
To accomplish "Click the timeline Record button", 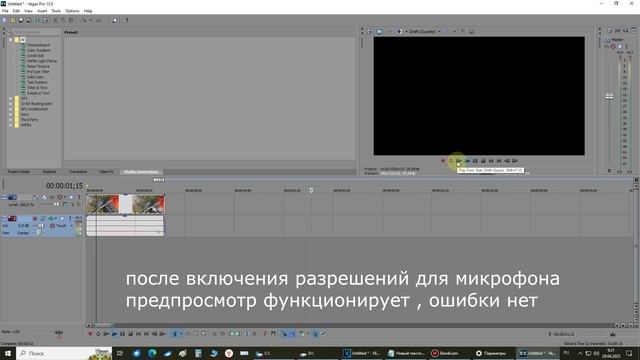I will (x=90, y=334).
